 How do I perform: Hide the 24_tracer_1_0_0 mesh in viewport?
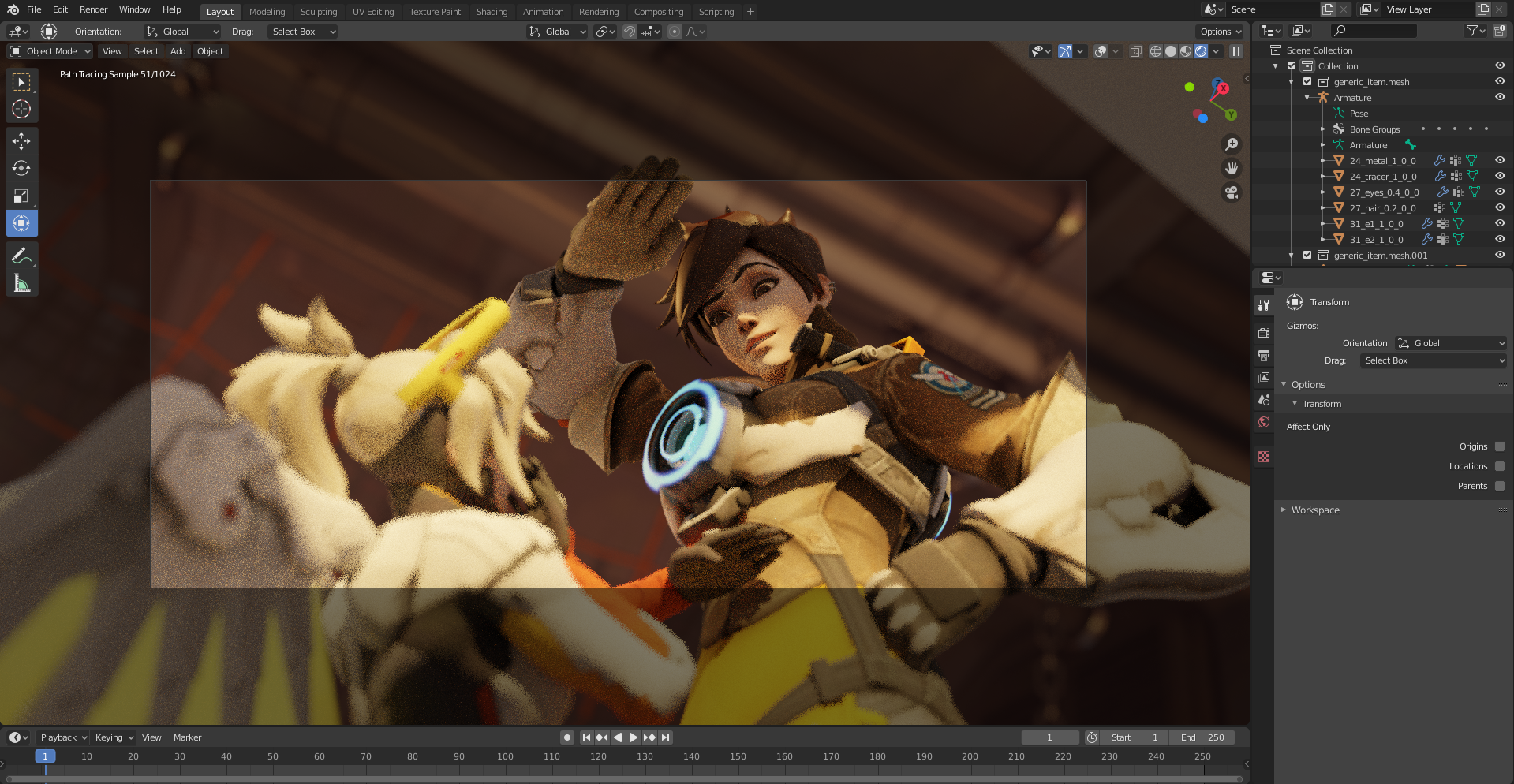(1500, 176)
